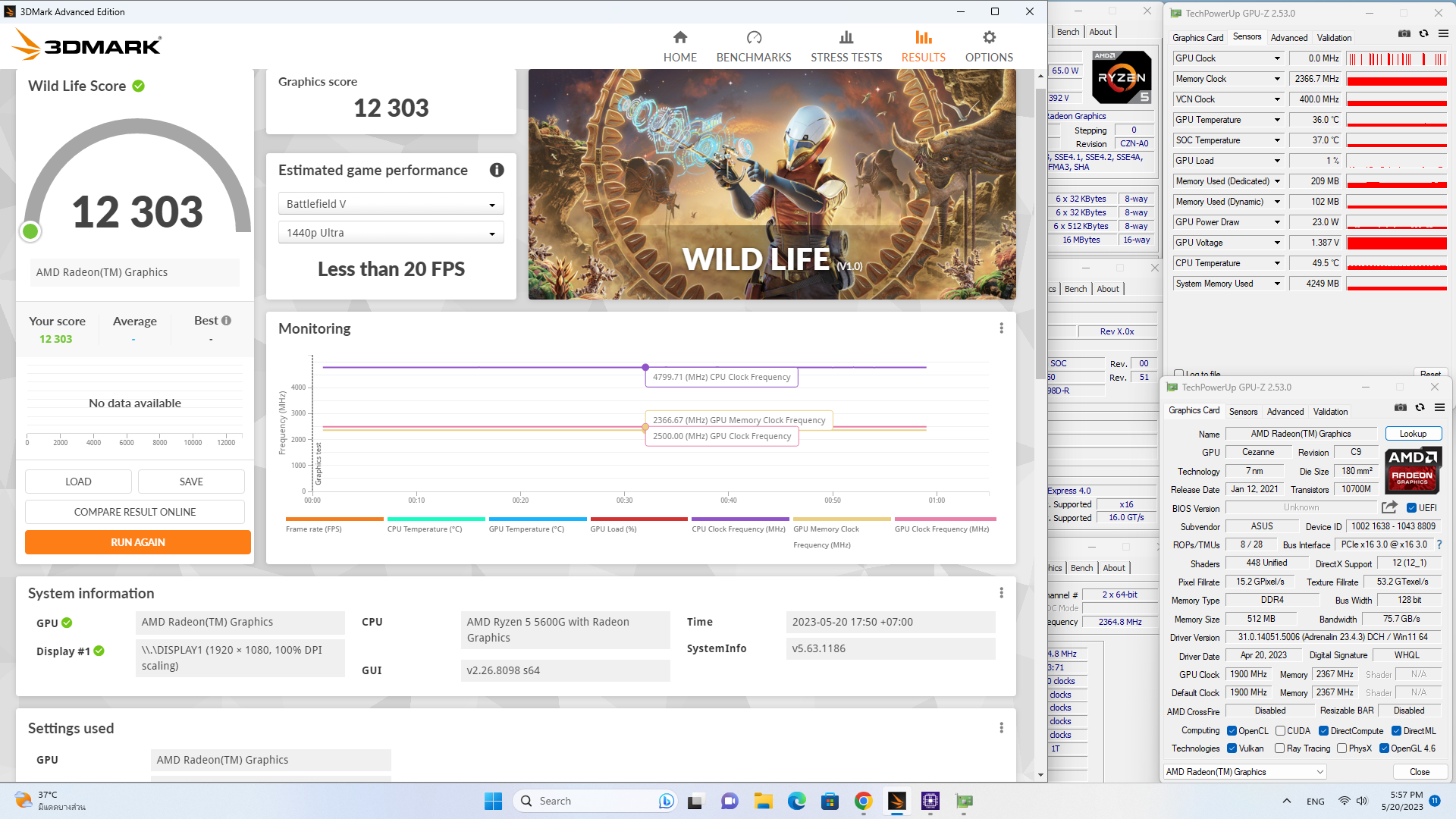
Task: Open Microsoft Edge from the taskbar
Action: (796, 801)
